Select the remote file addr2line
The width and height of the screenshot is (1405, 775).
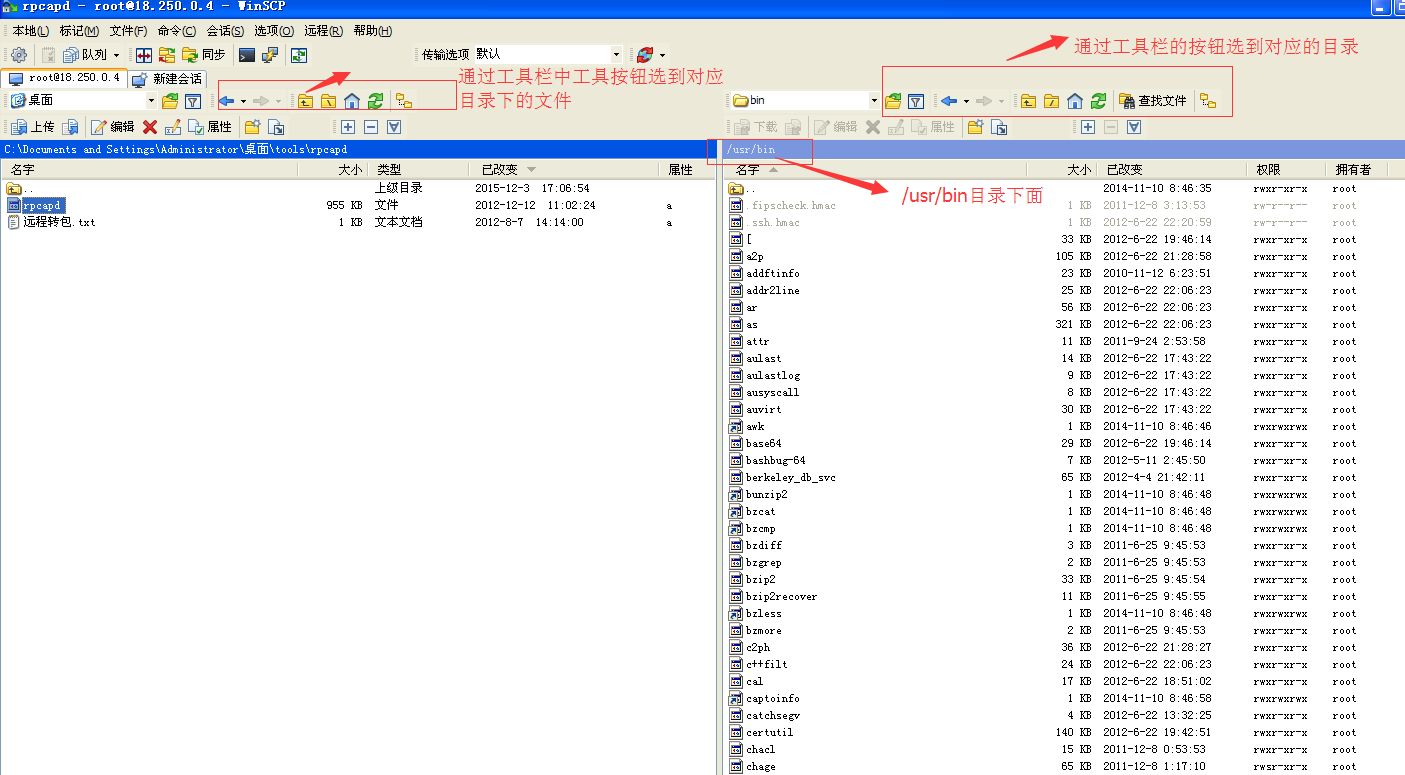pyautogui.click(x=772, y=290)
